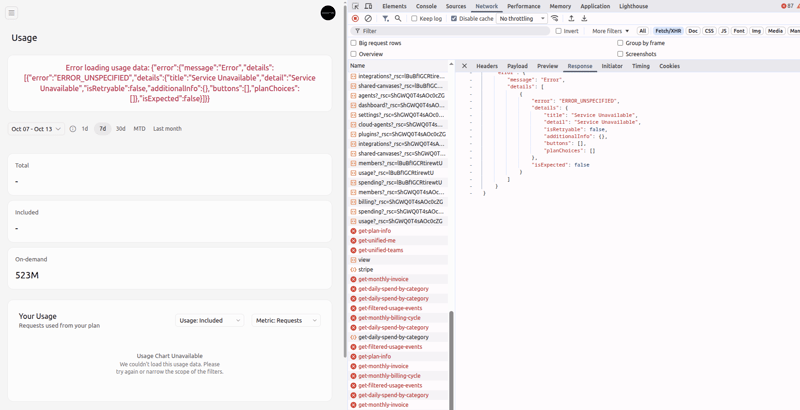Click the network request list scrollbar
Image resolution: width=800 pixels, height=410 pixels.
pos(451,360)
